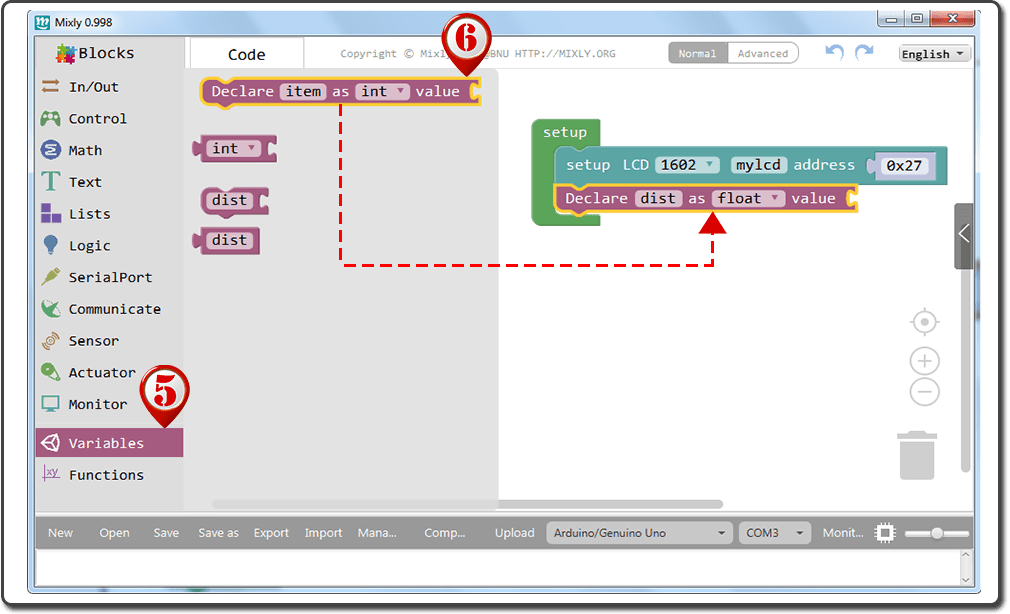1010x614 pixels.
Task: Click the zoom-to-center crosshair icon
Action: point(923,321)
